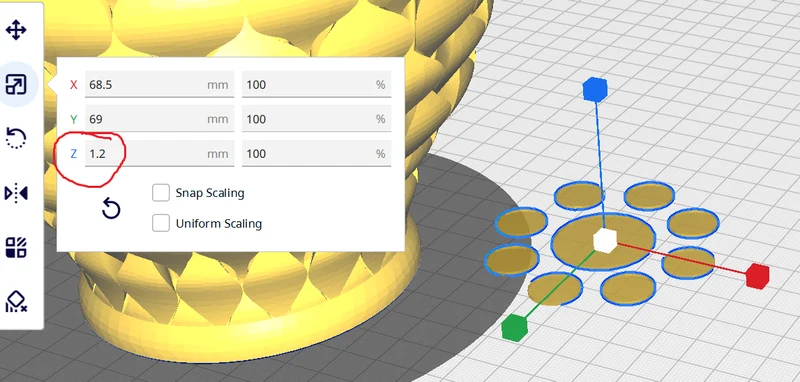Select the Rotate tool icon
Image resolution: width=800 pixels, height=382 pixels.
pos(16,138)
